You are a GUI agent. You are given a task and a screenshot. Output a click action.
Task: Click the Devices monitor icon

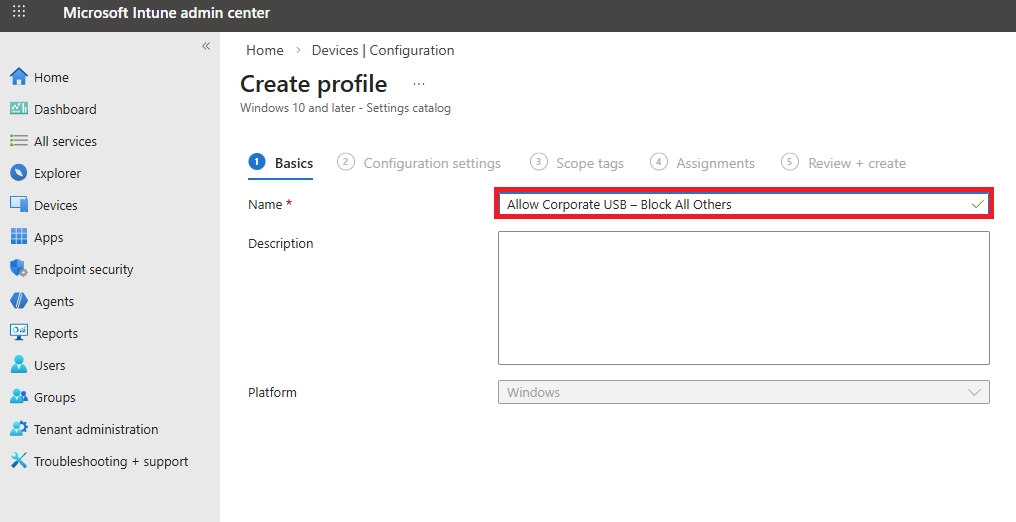tap(19, 205)
